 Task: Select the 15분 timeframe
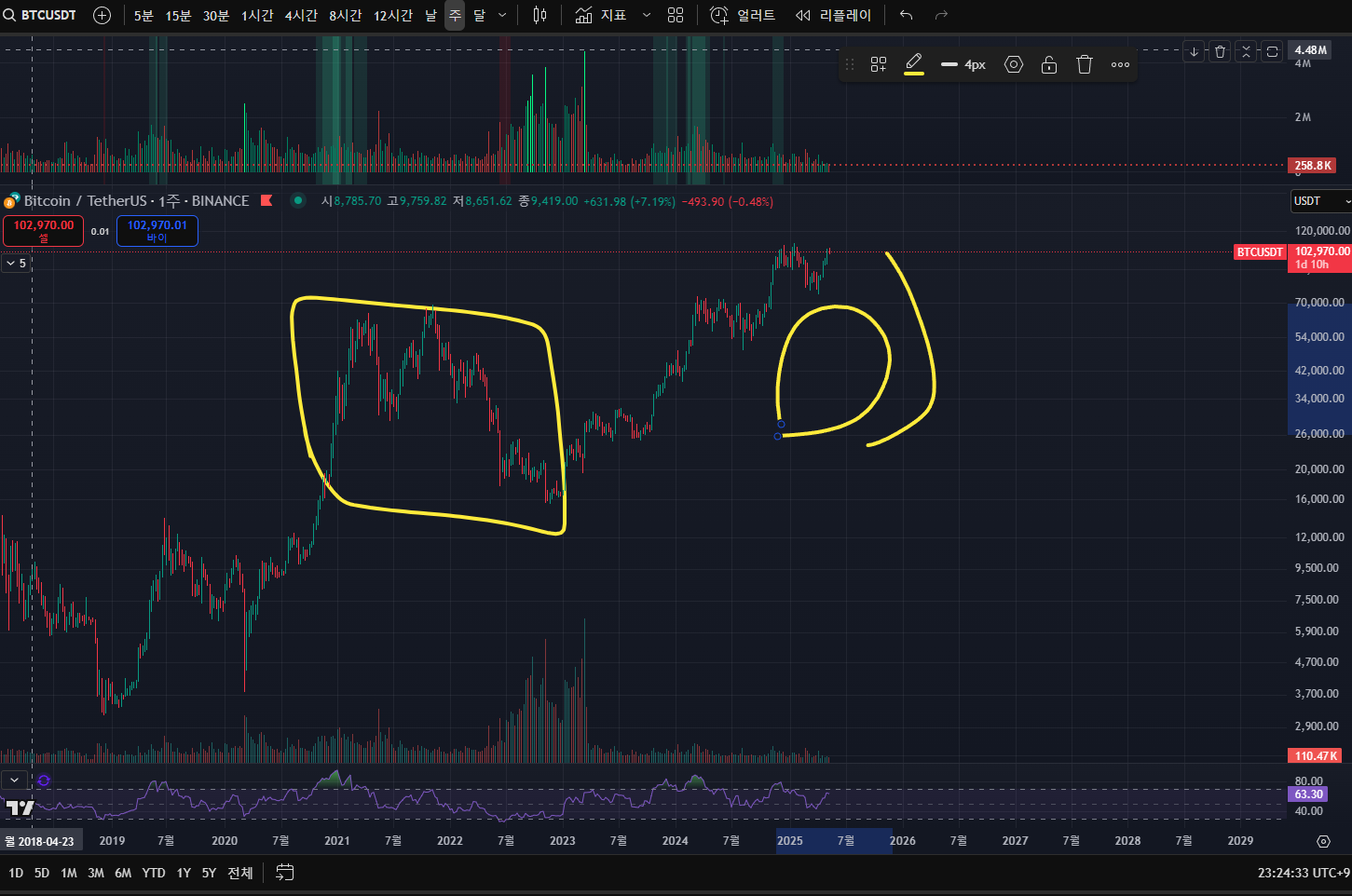178,15
